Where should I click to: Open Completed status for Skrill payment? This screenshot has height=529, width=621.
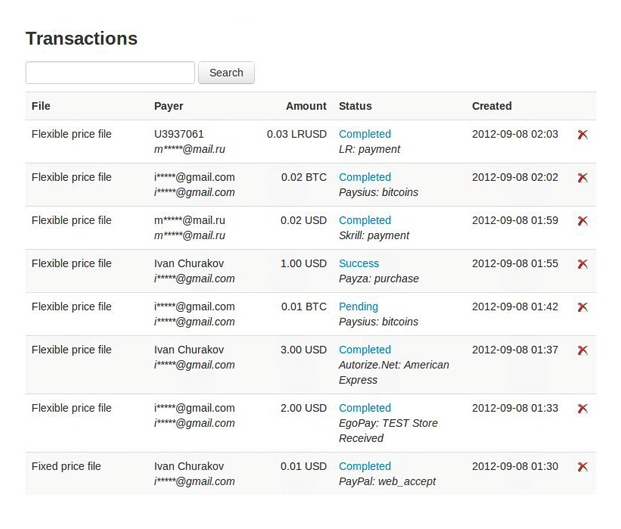pos(364,220)
